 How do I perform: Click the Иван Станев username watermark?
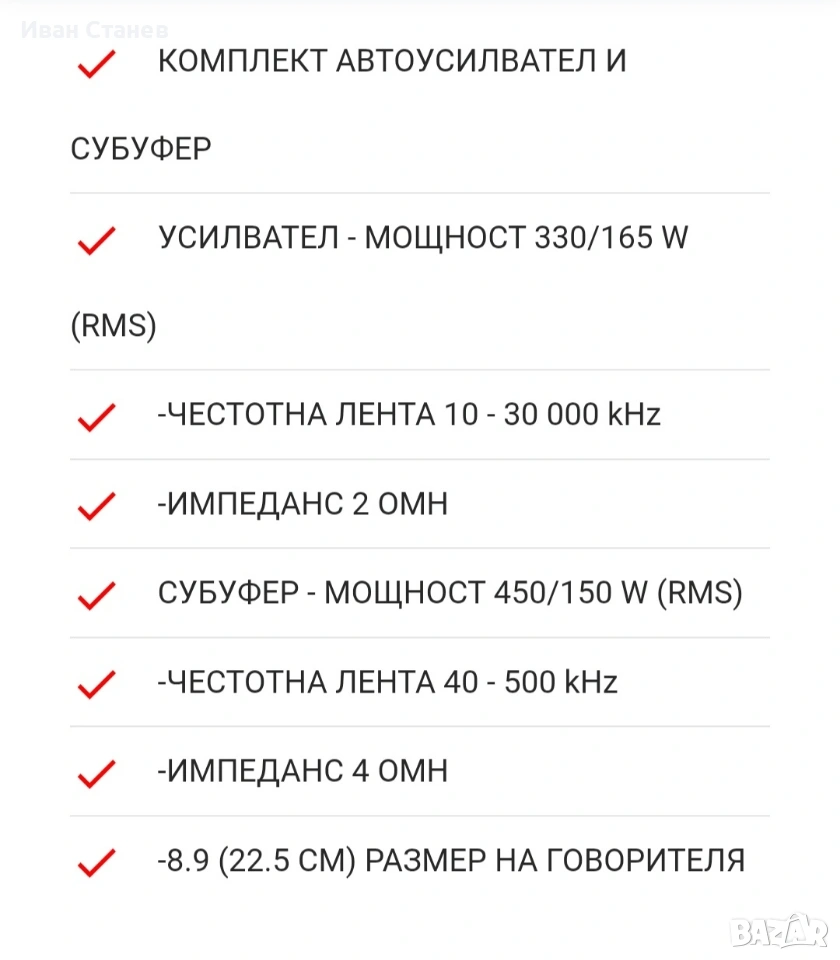tap(94, 30)
